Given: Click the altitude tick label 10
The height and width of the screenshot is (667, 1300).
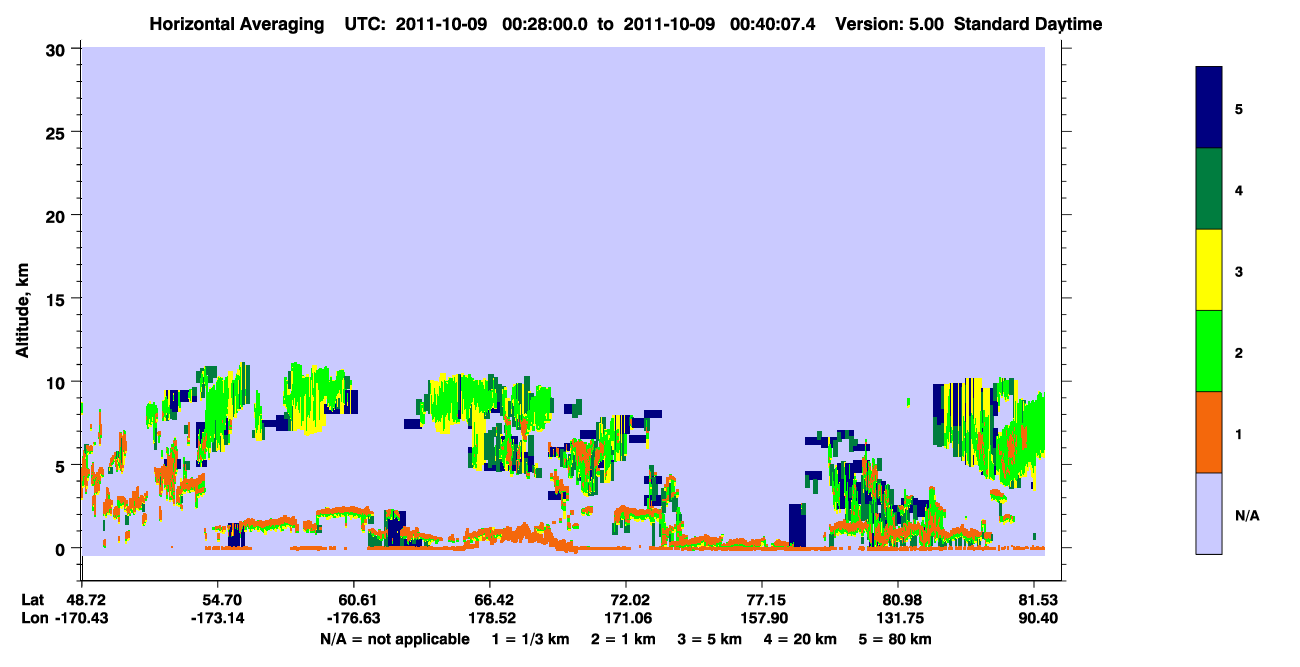Looking at the screenshot, I should (x=58, y=382).
